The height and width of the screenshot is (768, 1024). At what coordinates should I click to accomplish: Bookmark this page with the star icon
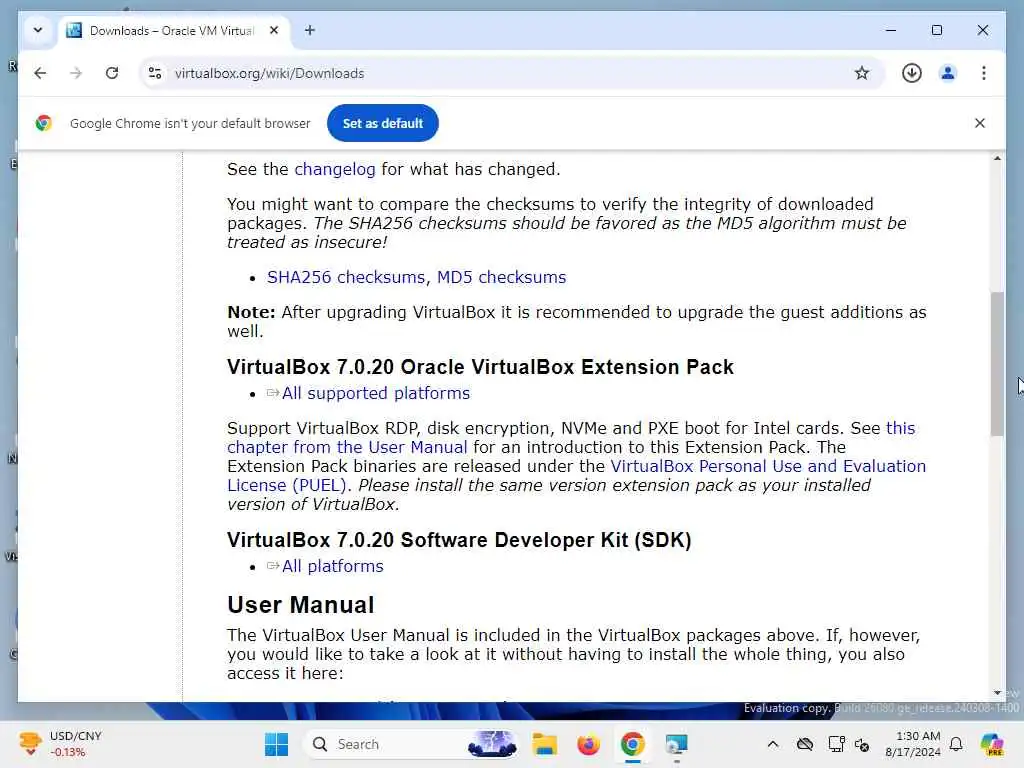(x=862, y=73)
